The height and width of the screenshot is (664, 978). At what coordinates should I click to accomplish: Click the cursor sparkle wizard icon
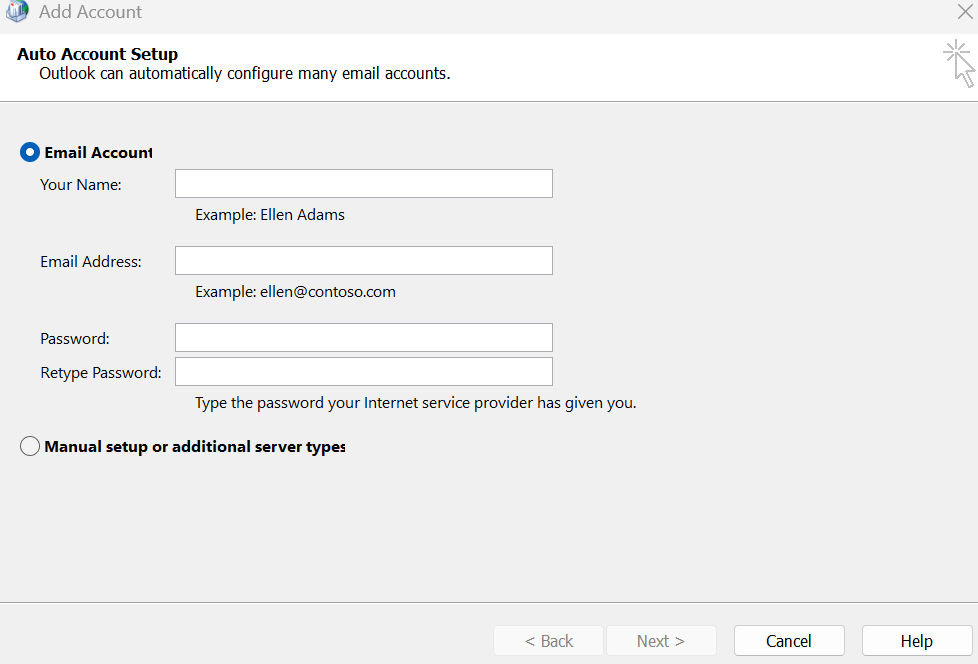[959, 64]
